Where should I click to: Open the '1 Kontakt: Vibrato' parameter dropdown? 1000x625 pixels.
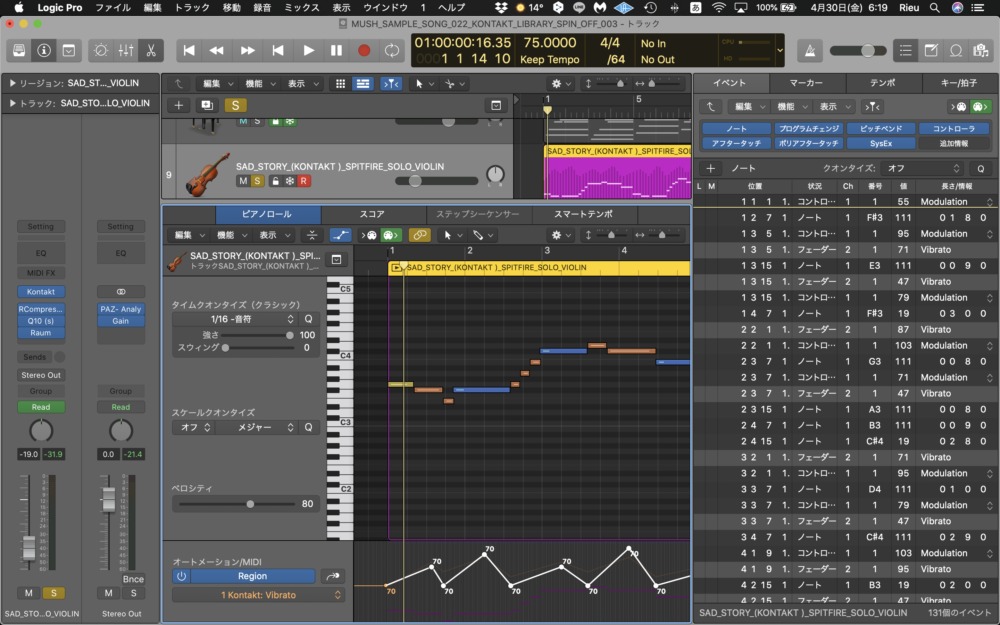(258, 595)
